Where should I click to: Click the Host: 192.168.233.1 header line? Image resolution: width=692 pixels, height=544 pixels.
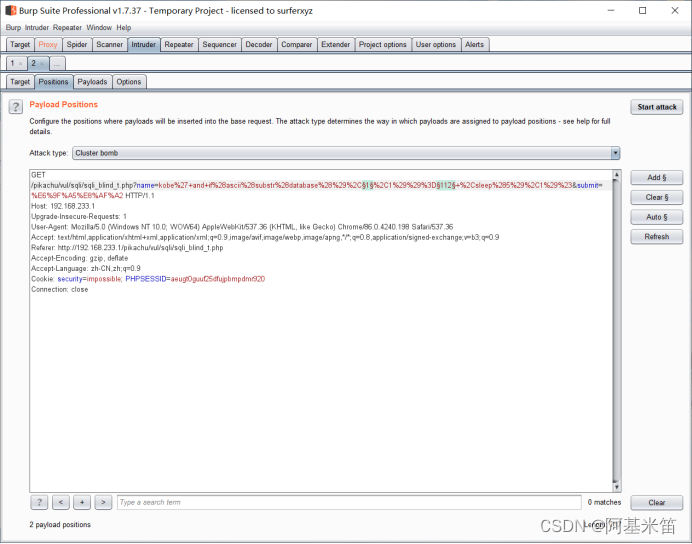[63, 206]
